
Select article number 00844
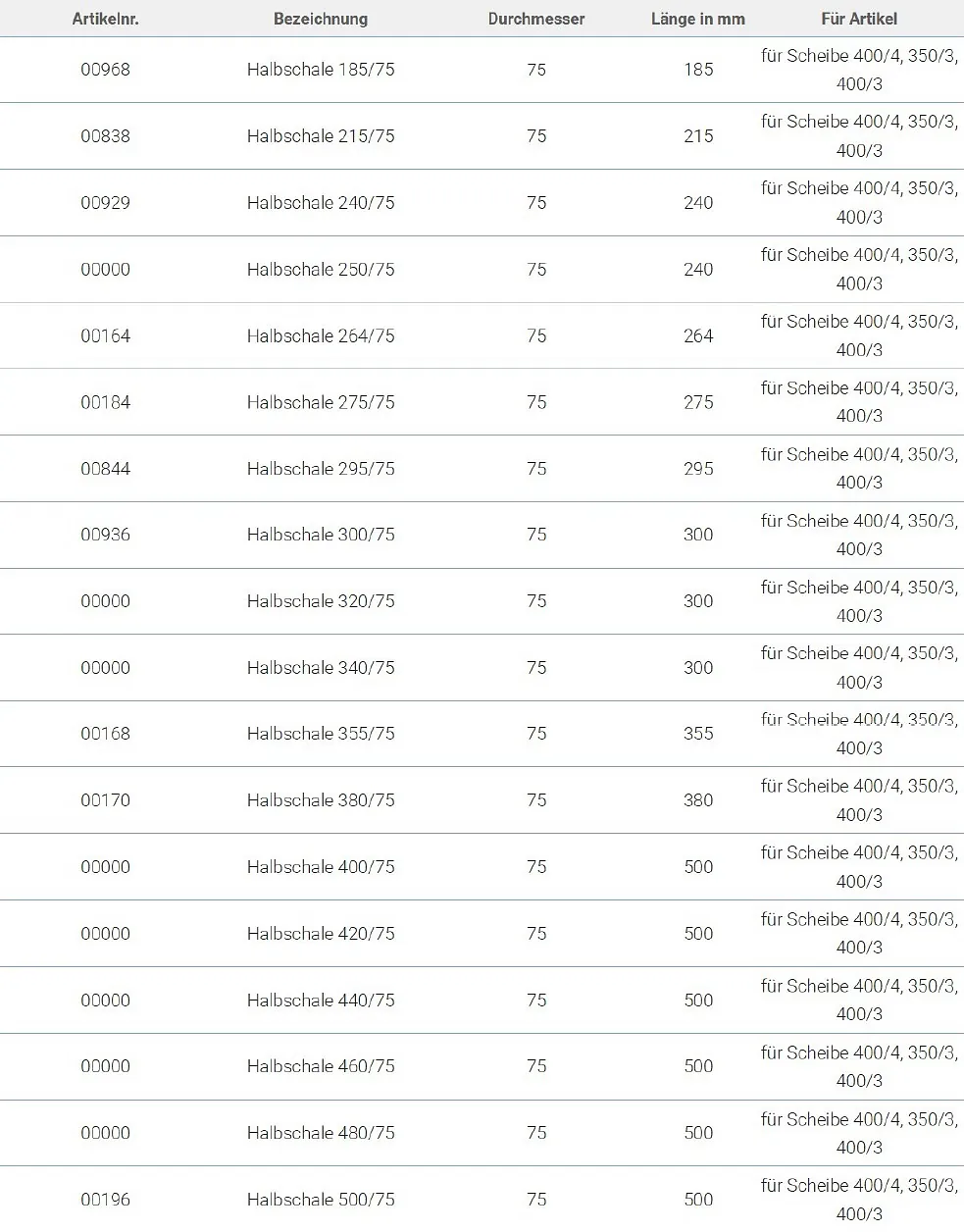click(x=105, y=469)
